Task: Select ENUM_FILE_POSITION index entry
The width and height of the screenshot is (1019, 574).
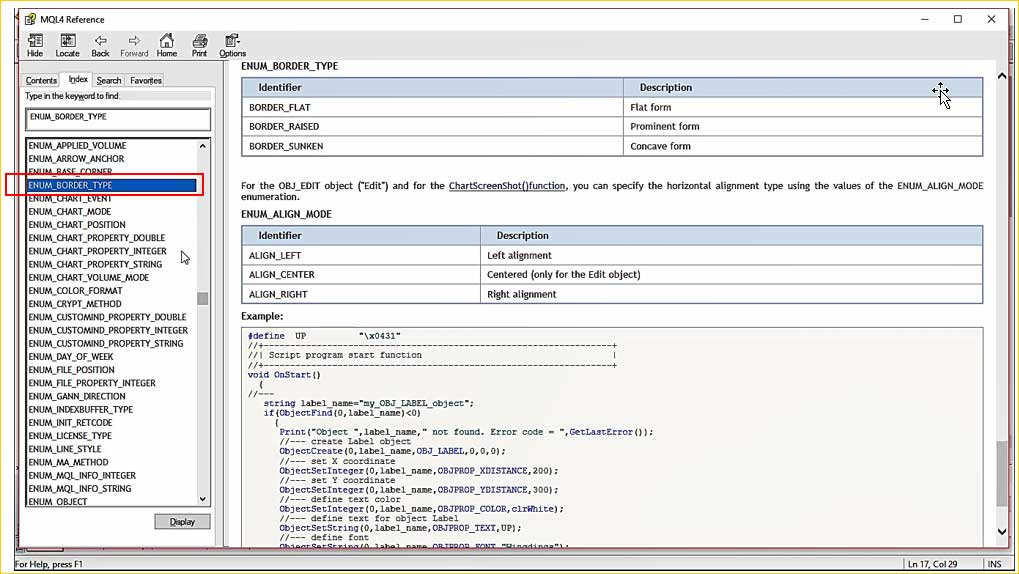Action: (x=71, y=370)
